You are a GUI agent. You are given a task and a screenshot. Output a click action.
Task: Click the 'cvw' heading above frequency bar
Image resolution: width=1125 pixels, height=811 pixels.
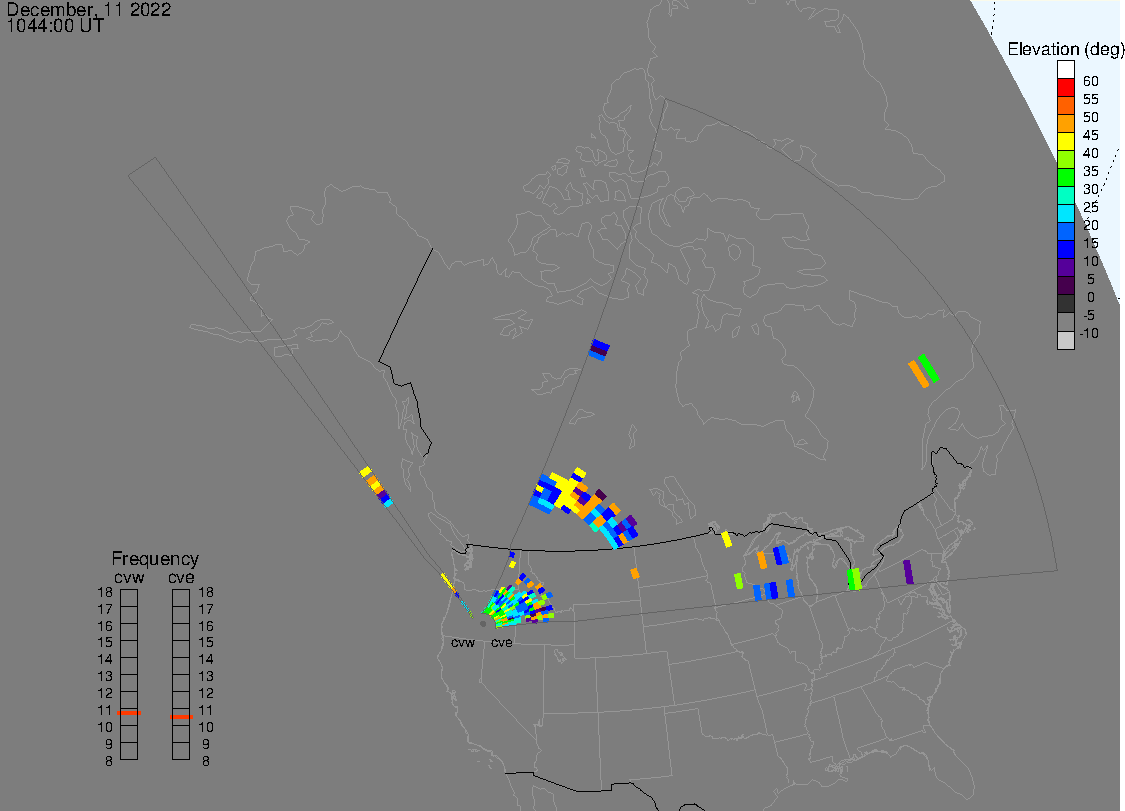(129, 578)
